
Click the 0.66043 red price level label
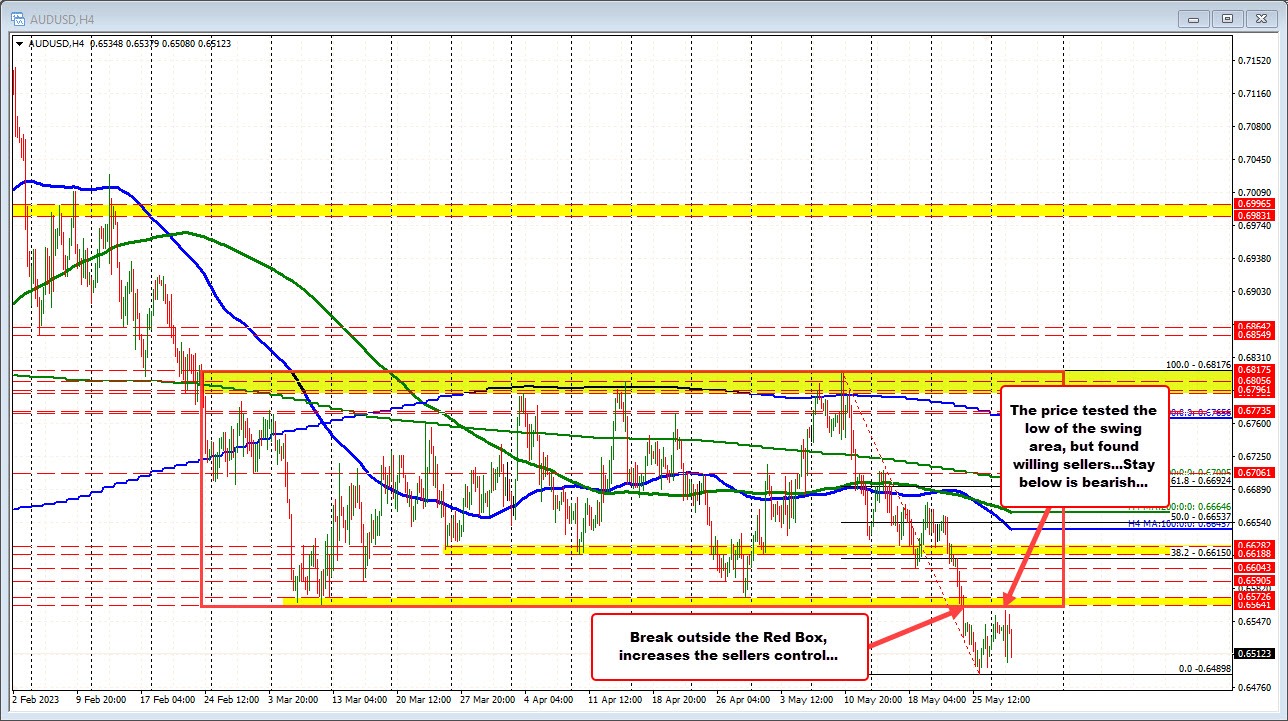point(1258,567)
